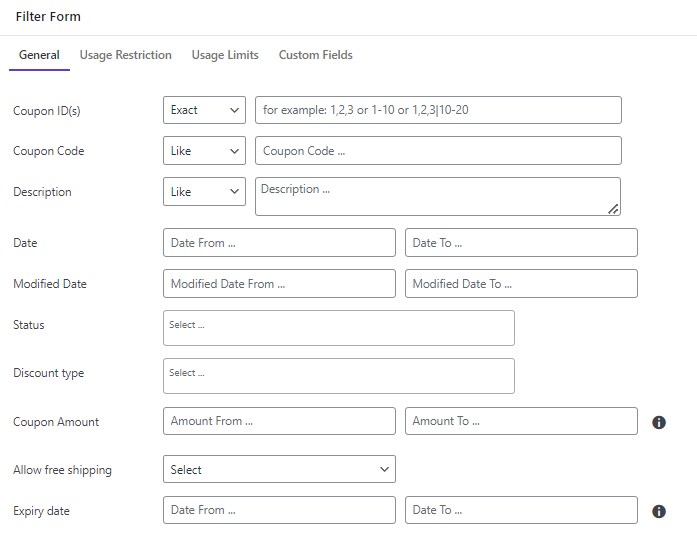Click the Description textarea resize handle
Screen dimensions: 697x551
pyautogui.click(x=613, y=209)
